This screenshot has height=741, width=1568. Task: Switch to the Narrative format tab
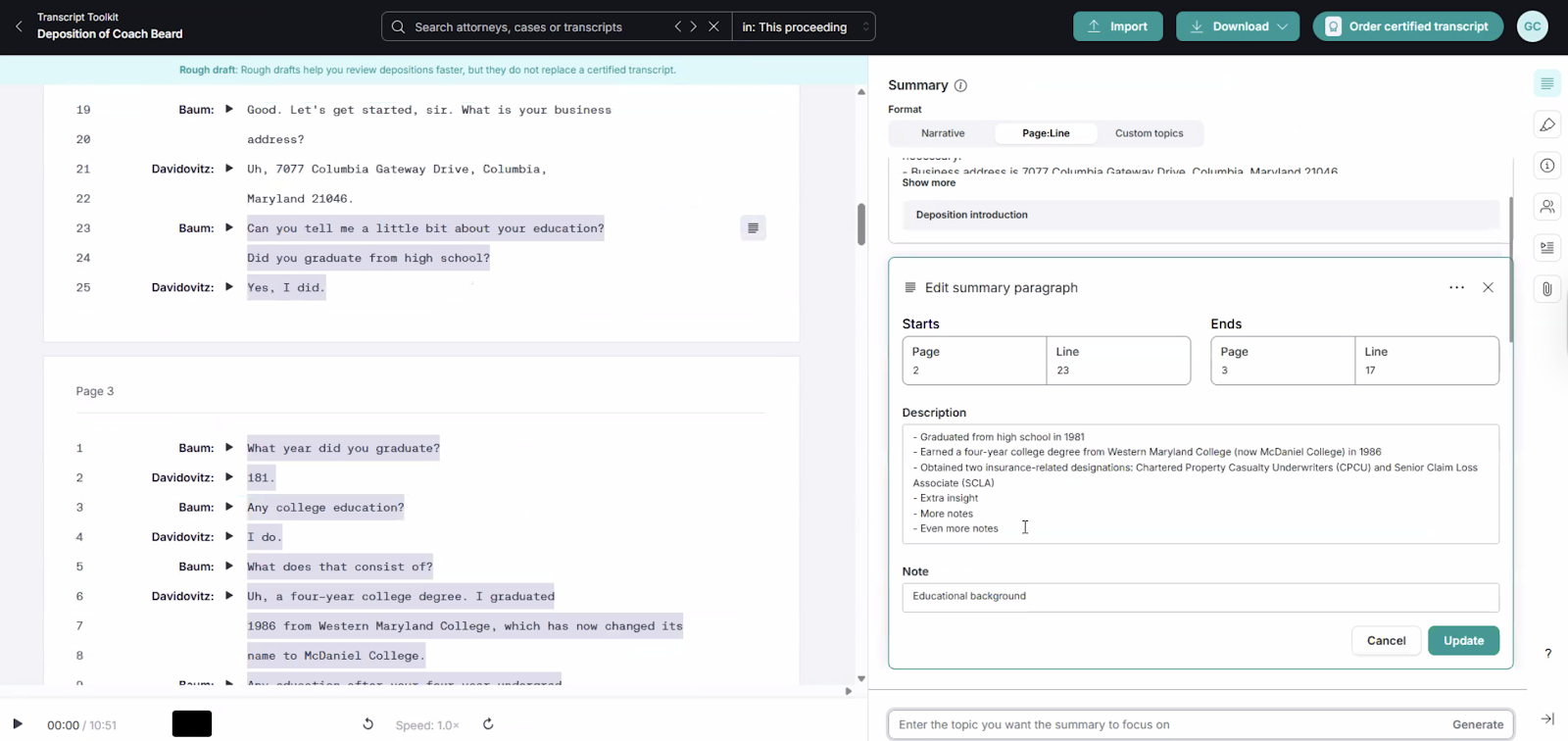point(942,133)
